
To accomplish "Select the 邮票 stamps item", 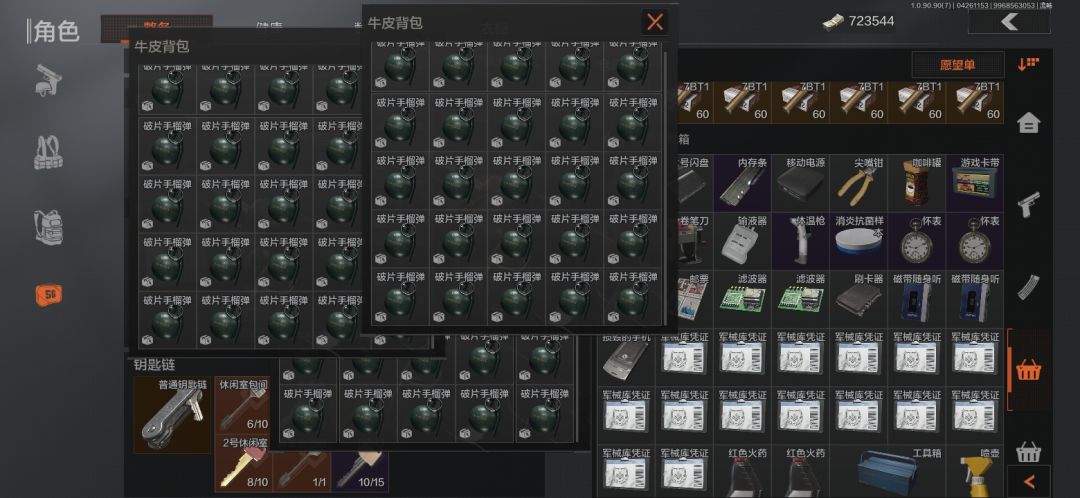I will [x=694, y=299].
